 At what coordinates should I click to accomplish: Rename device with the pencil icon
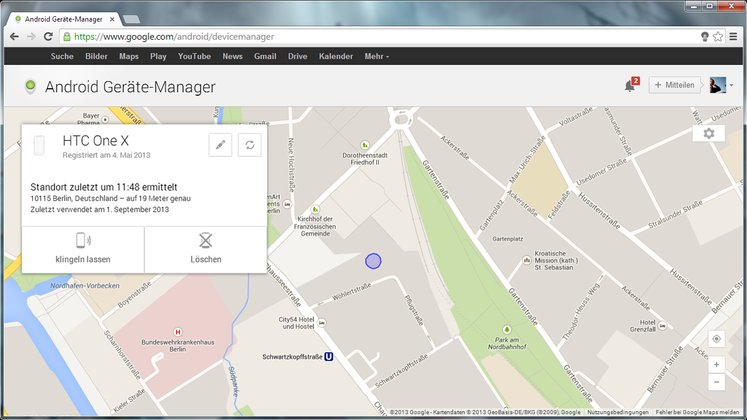coord(220,145)
